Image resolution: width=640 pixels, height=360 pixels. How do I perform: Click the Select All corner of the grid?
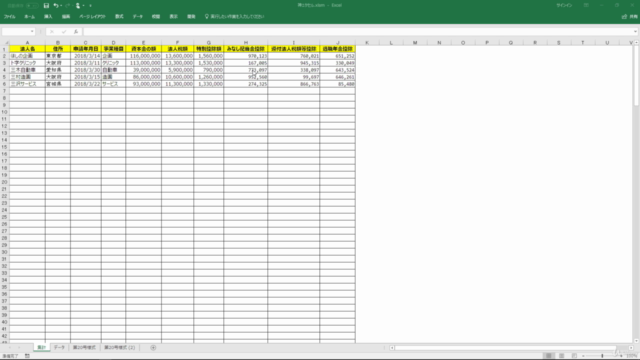[5, 42]
